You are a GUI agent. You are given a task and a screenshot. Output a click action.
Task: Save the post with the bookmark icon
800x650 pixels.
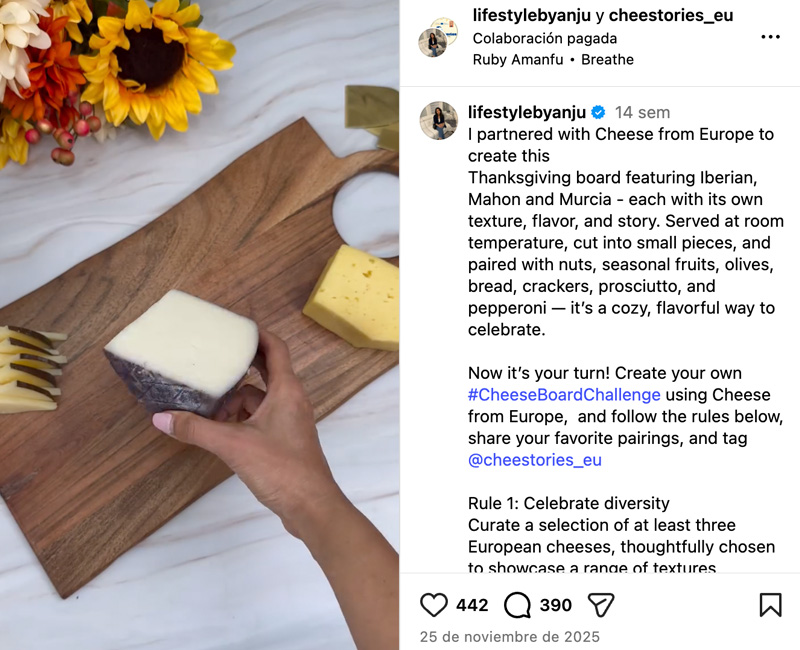pyautogui.click(x=770, y=605)
